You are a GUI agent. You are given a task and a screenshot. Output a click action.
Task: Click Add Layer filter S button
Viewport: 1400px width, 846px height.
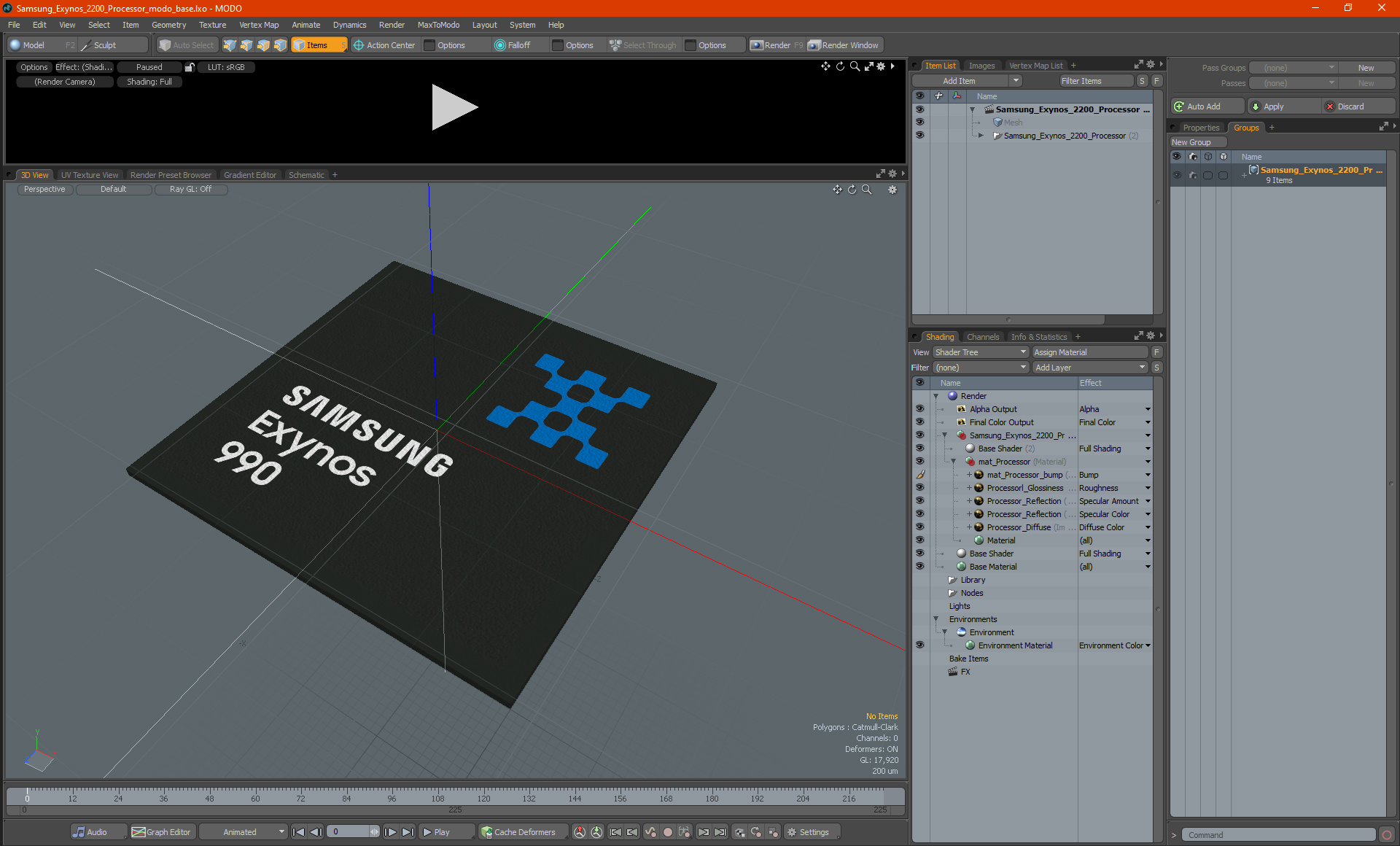click(1156, 368)
